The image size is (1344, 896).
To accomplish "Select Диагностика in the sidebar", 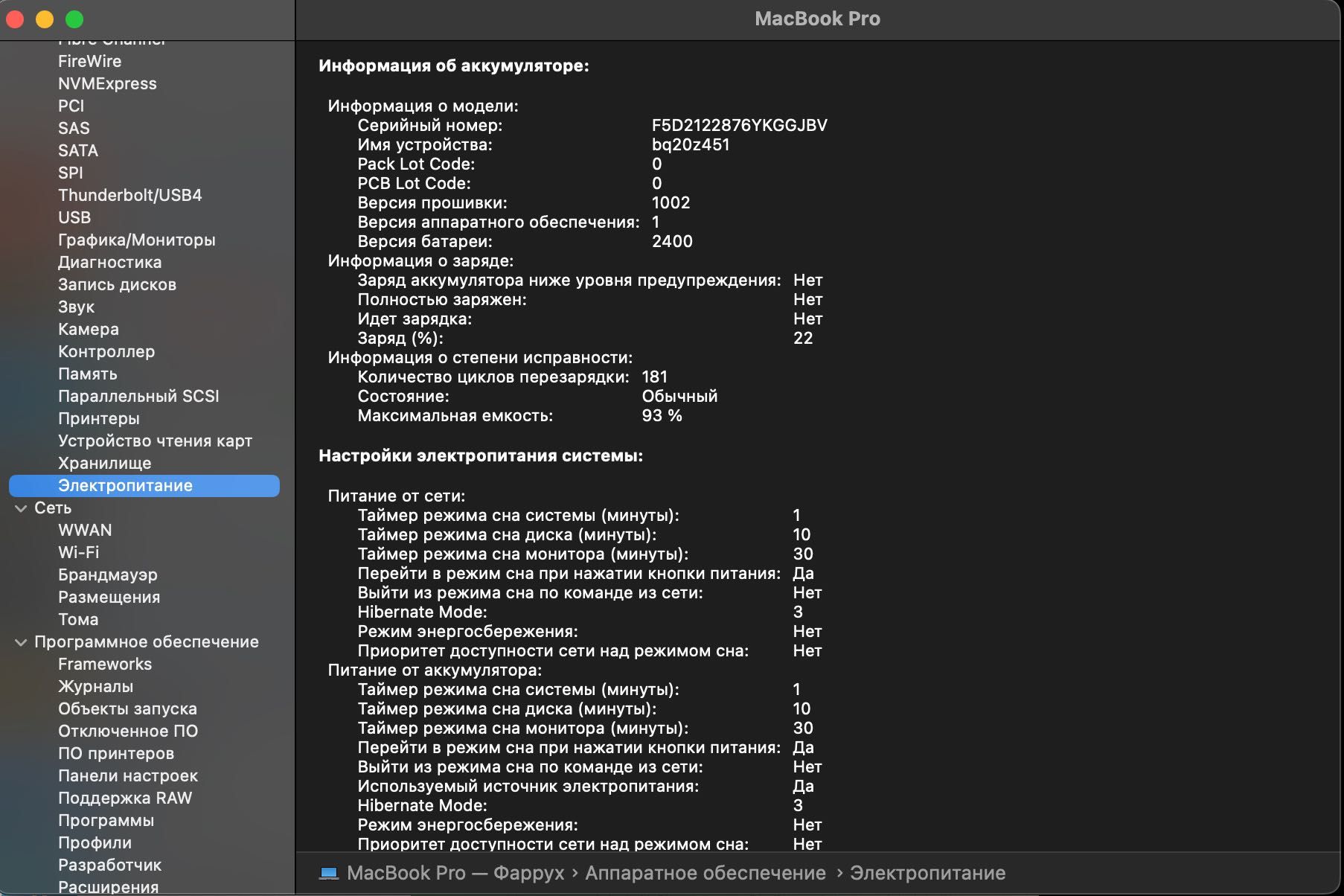I will point(109,262).
